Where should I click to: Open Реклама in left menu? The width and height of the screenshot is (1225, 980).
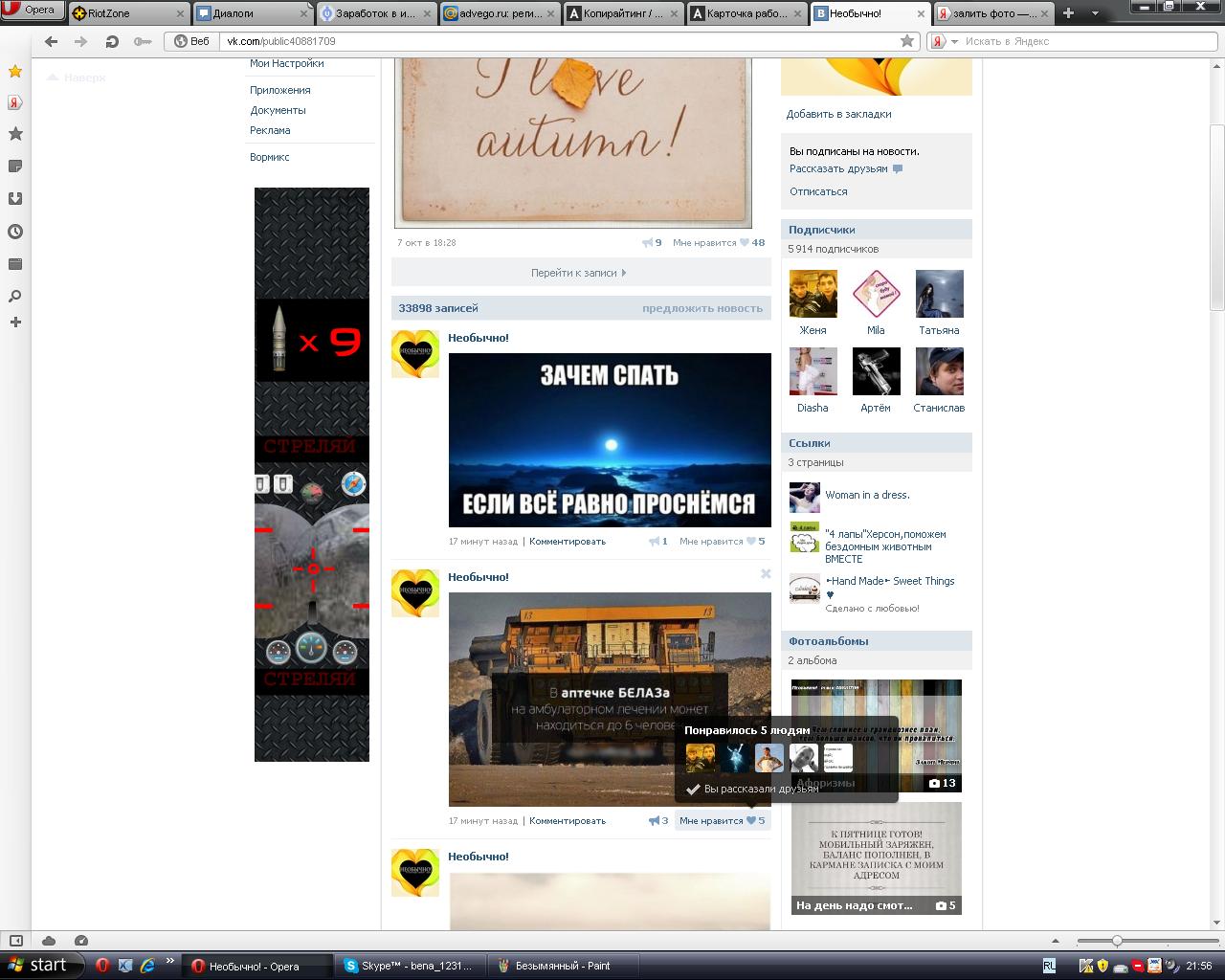pyautogui.click(x=270, y=130)
